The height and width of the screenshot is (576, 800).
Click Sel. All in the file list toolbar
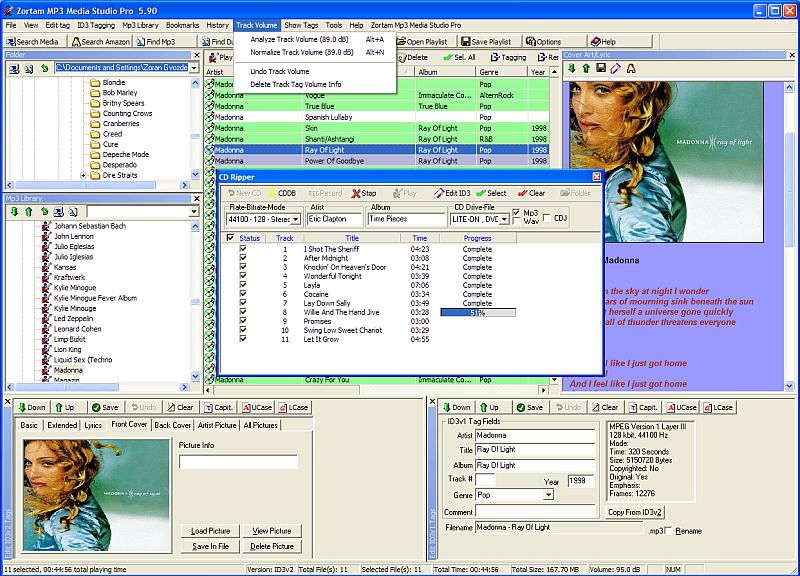click(x=459, y=58)
